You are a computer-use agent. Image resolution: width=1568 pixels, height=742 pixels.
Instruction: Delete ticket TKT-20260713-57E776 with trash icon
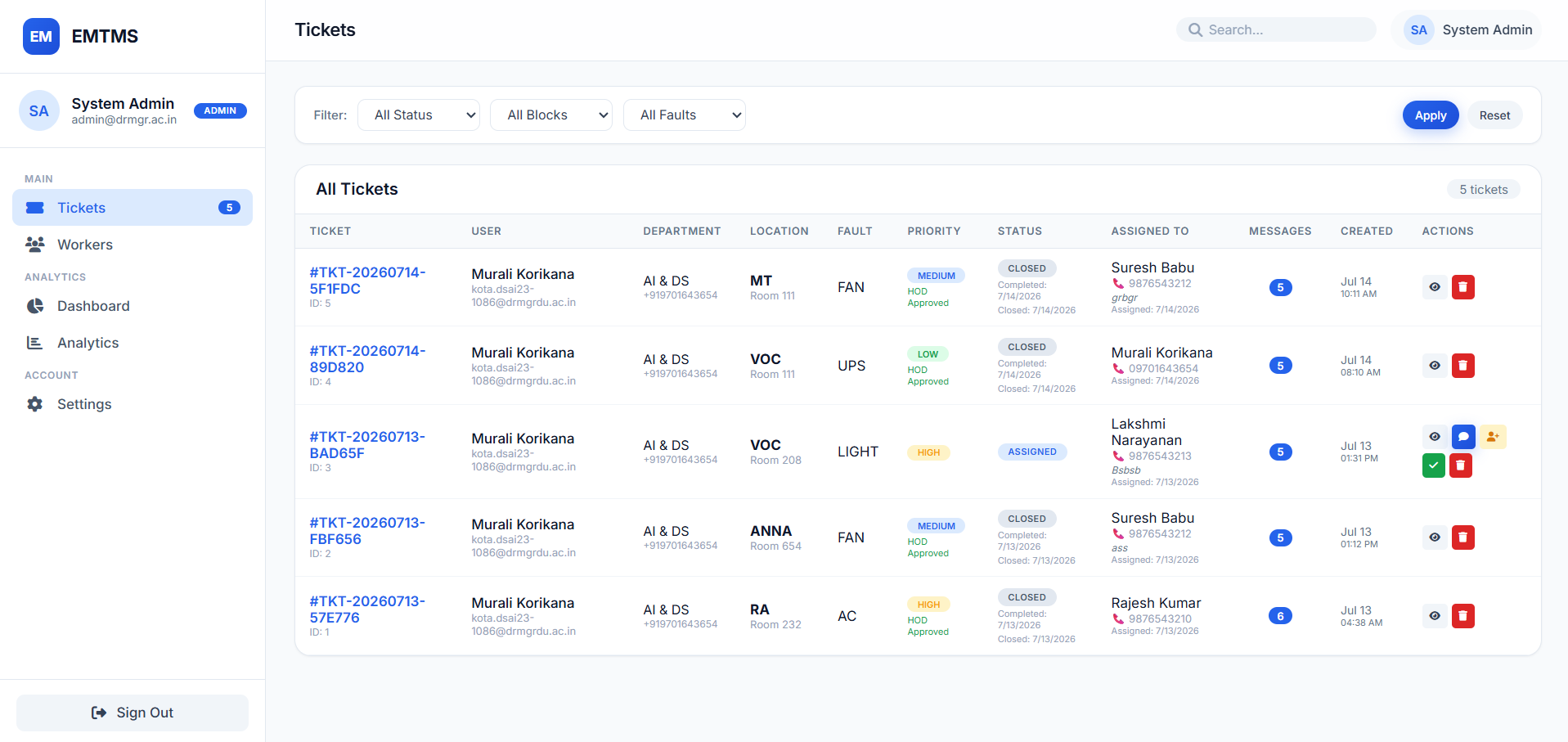pos(1462,616)
